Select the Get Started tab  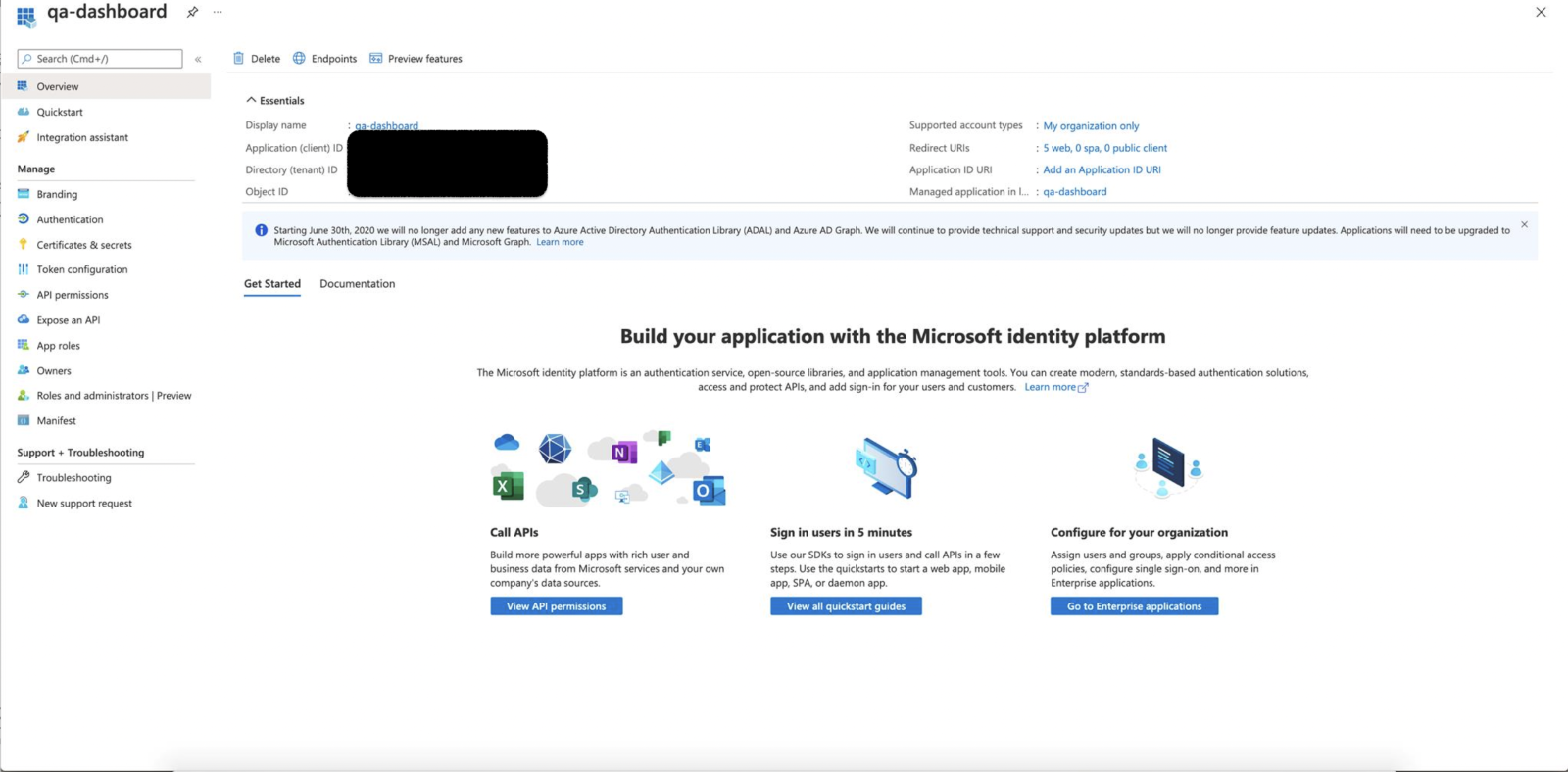pos(272,284)
